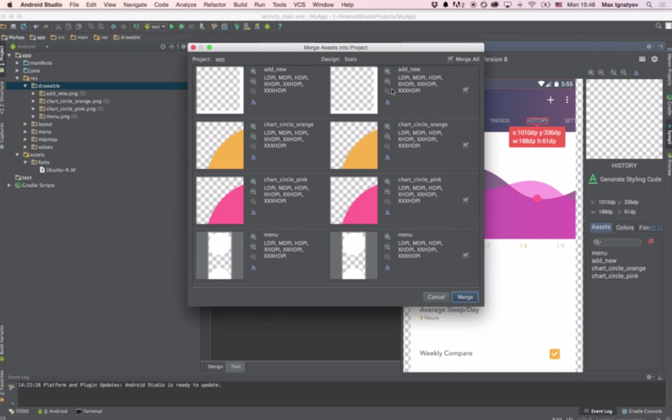Click export icon under design chart_circle_pink
This screenshot has width=672, height=420.
point(387,213)
